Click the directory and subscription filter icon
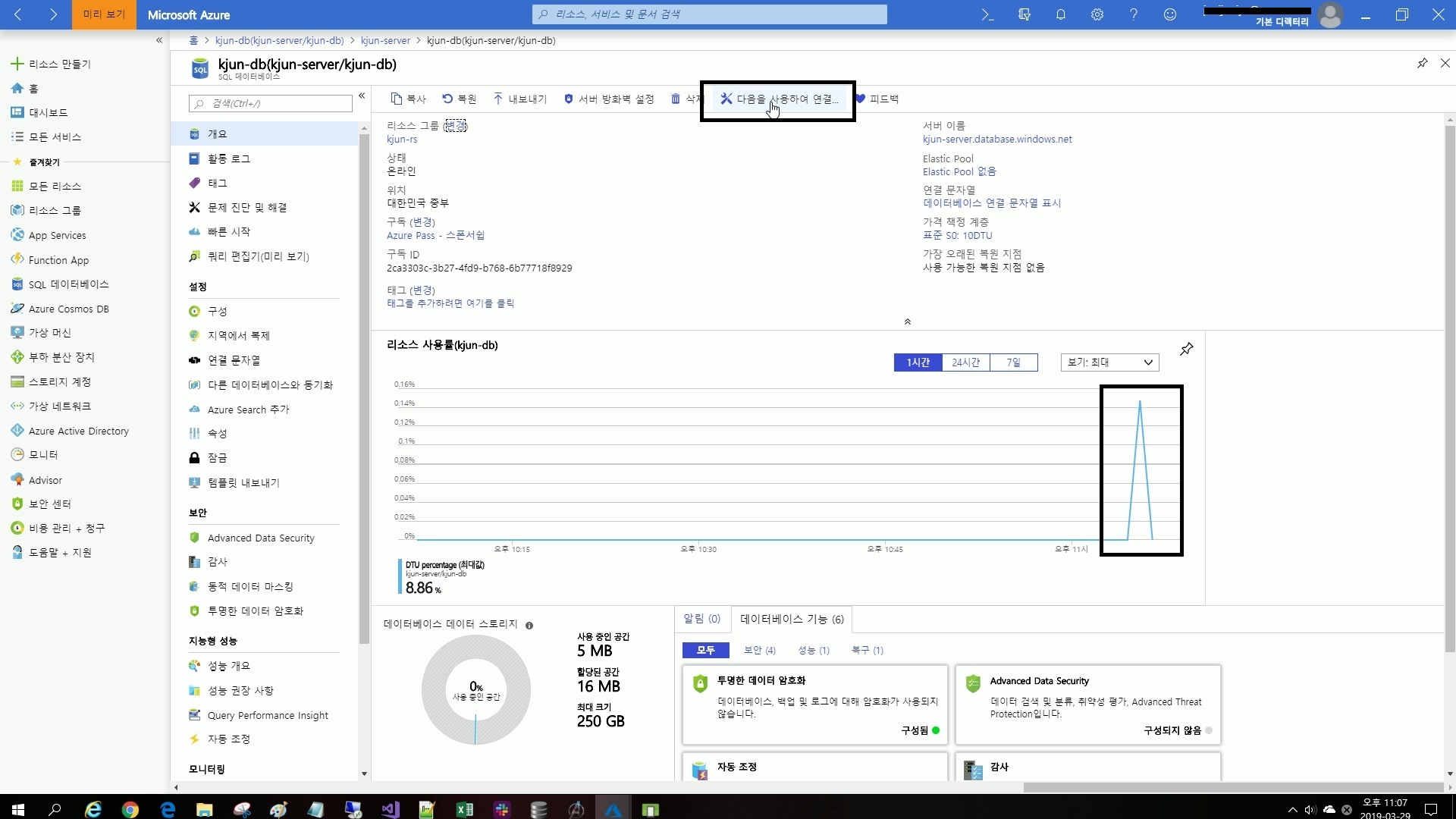 click(1024, 14)
